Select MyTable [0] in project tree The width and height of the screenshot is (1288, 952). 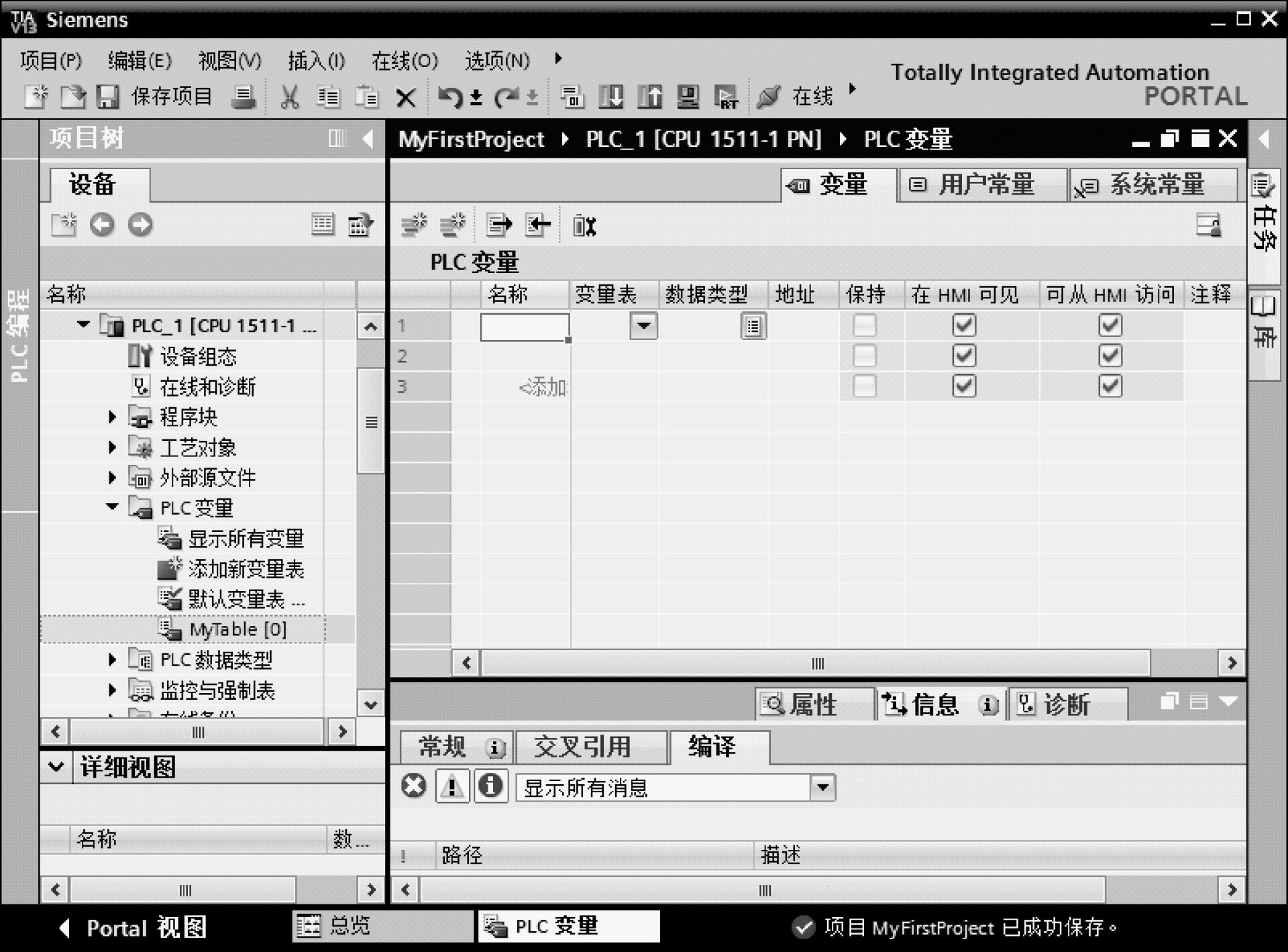[238, 629]
